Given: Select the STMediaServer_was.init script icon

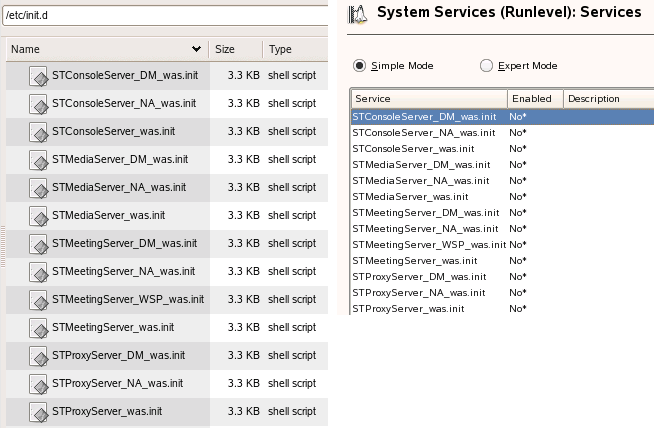Looking at the screenshot, I should pyautogui.click(x=39, y=216).
